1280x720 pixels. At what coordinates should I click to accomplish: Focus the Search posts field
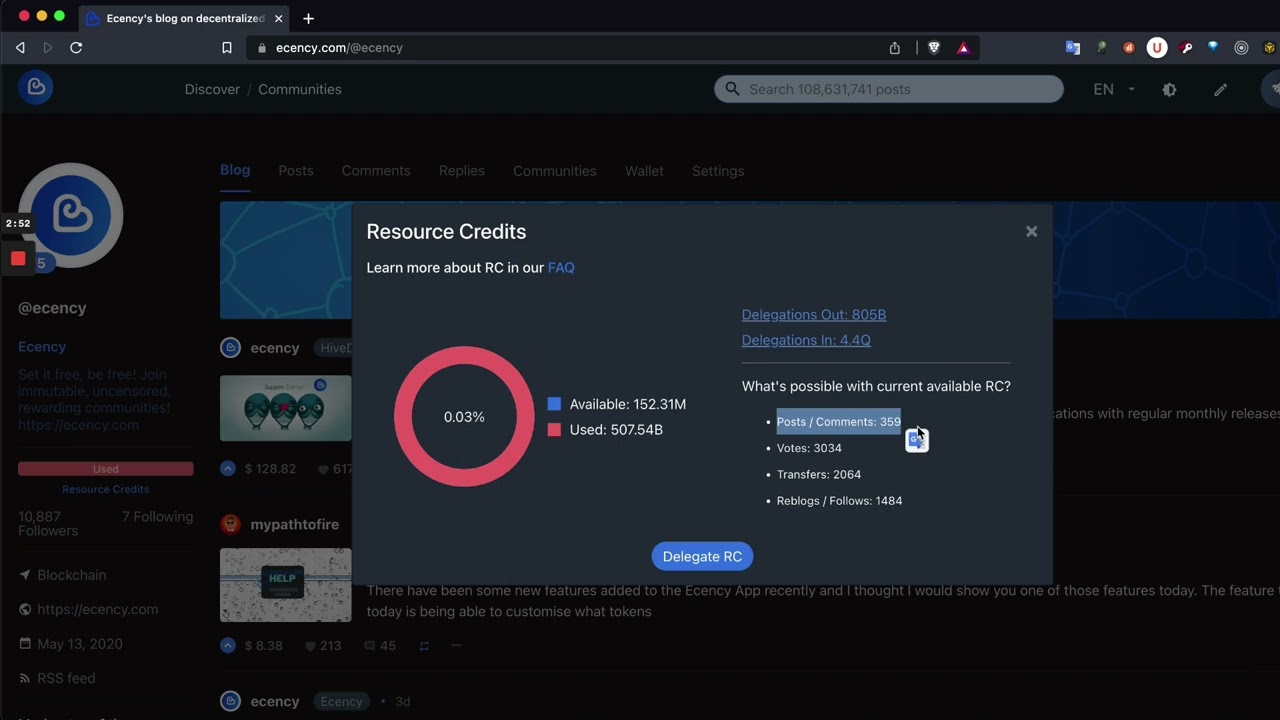pyautogui.click(x=889, y=89)
